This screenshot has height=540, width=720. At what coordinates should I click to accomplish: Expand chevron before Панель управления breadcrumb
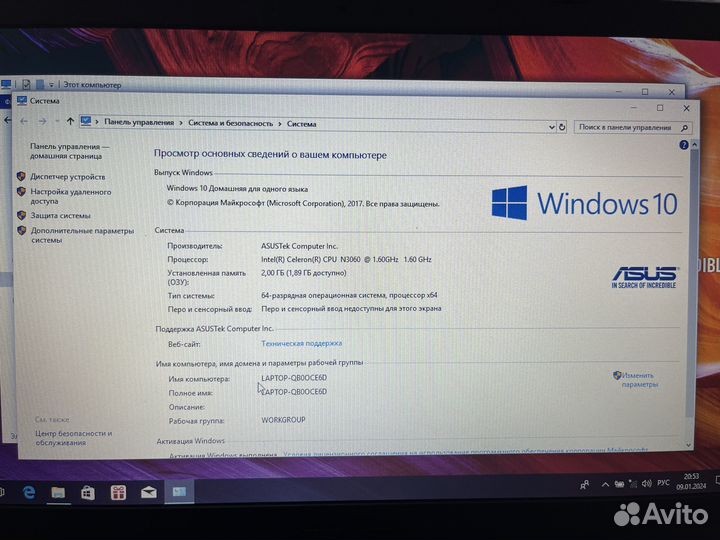click(97, 122)
